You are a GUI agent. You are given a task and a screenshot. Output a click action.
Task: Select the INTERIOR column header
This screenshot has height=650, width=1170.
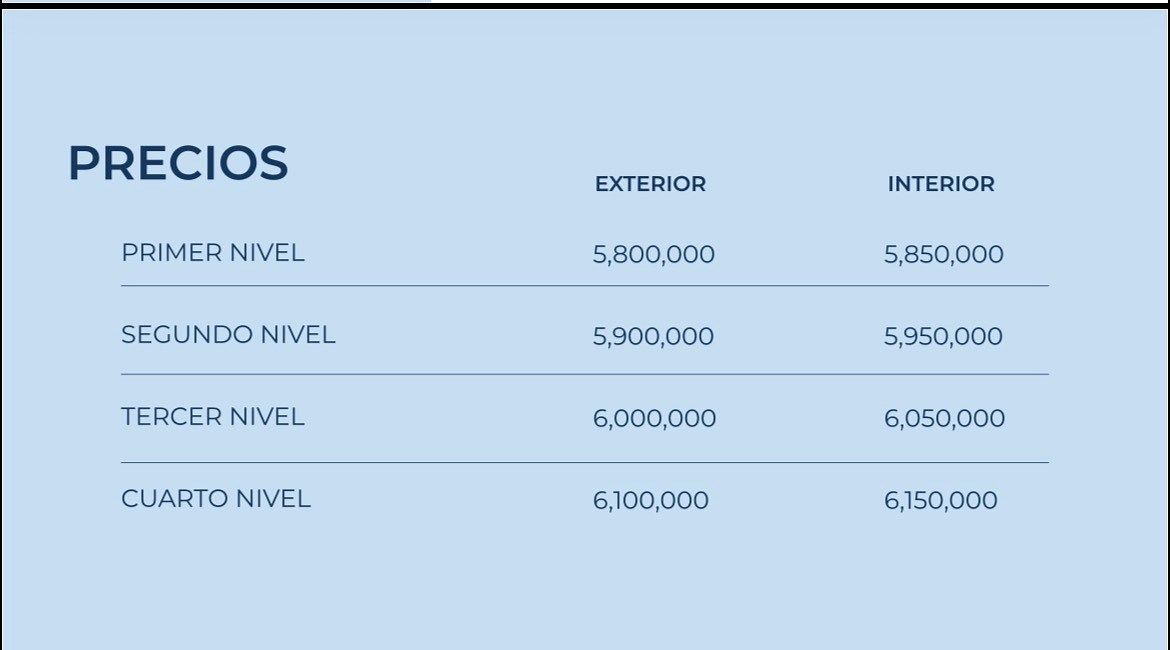[941, 184]
